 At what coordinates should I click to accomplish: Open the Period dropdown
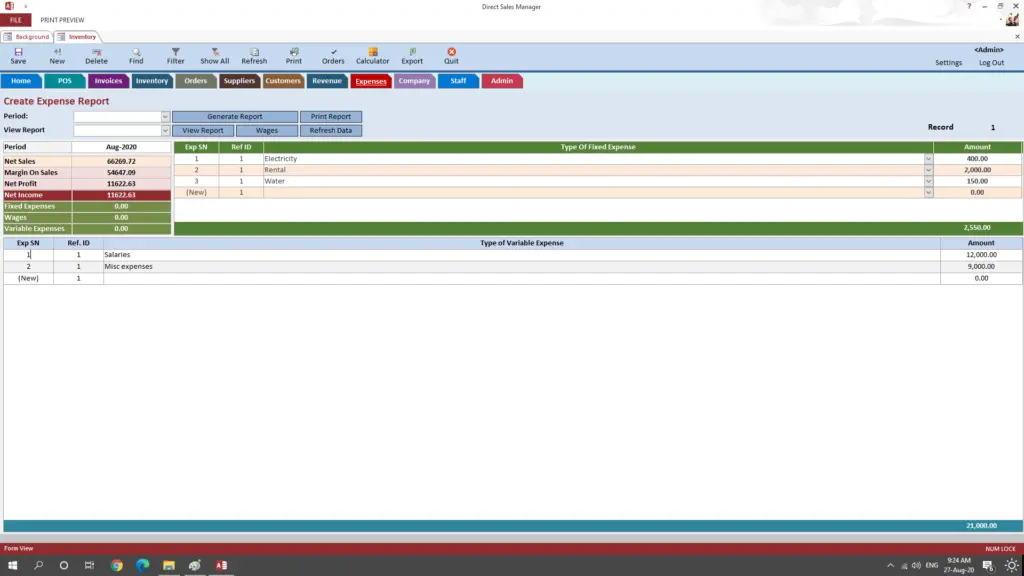coord(164,115)
